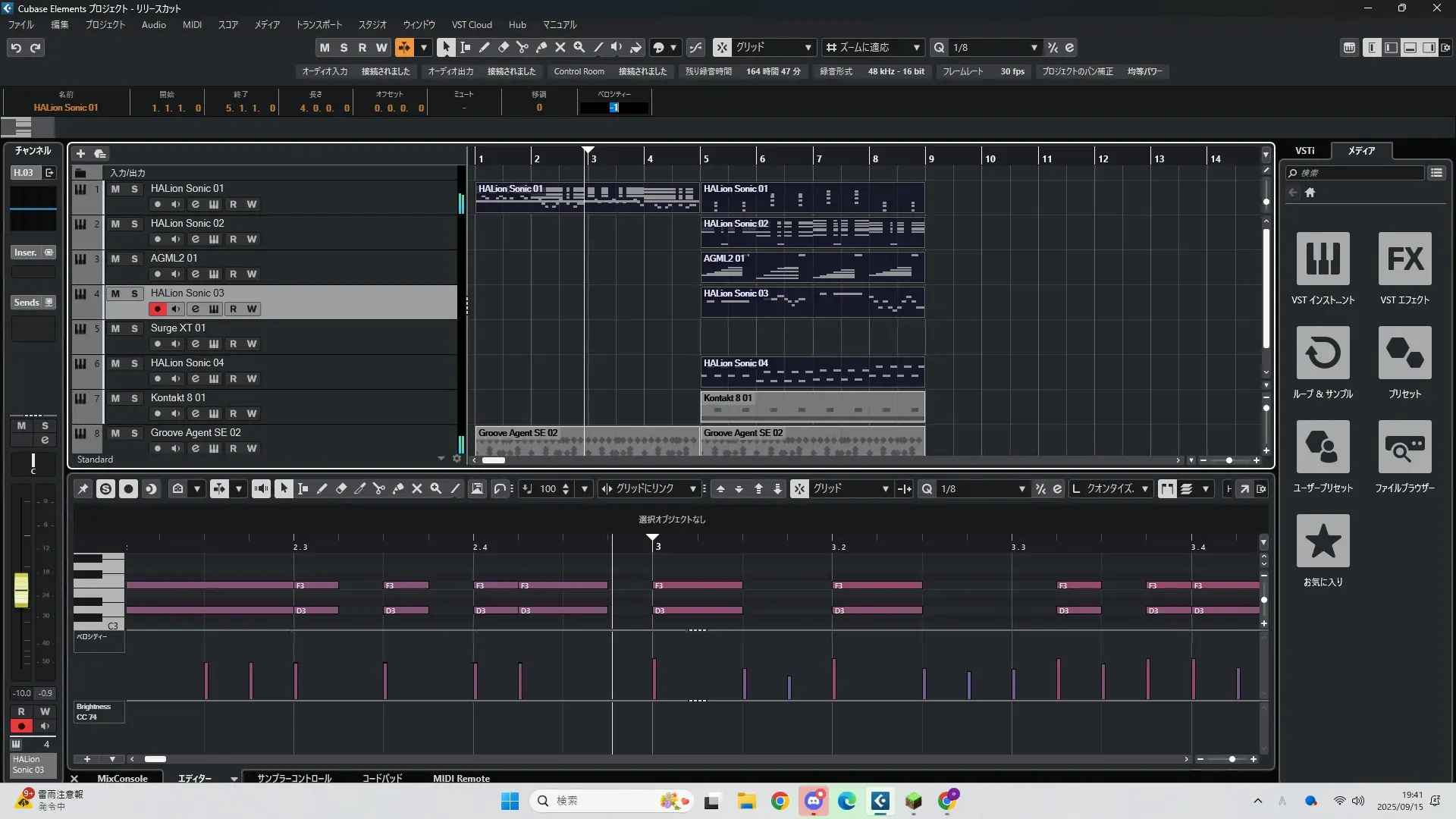Click the Undo button

pos(16,47)
